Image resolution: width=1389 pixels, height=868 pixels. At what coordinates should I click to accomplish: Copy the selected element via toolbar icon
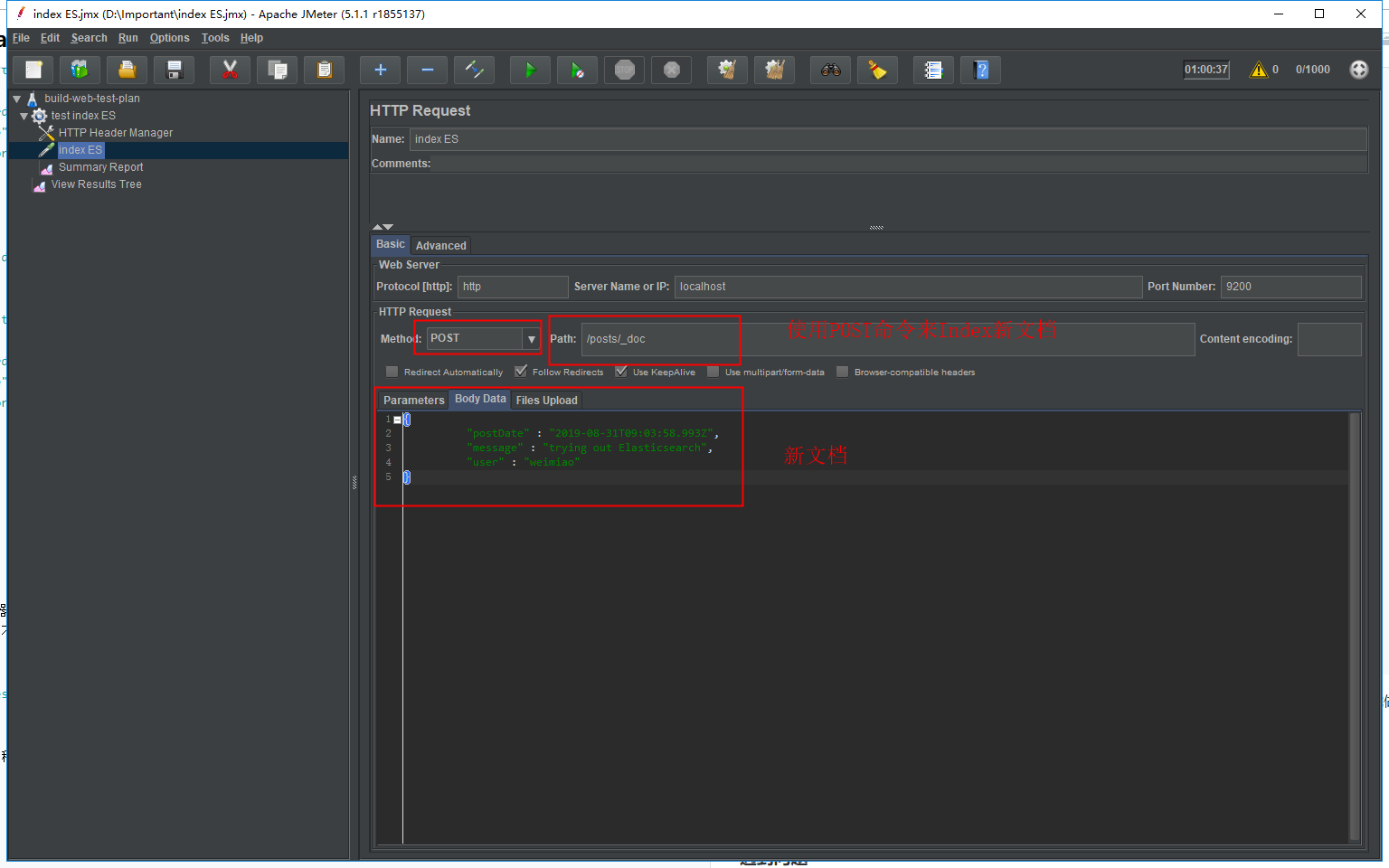point(278,70)
